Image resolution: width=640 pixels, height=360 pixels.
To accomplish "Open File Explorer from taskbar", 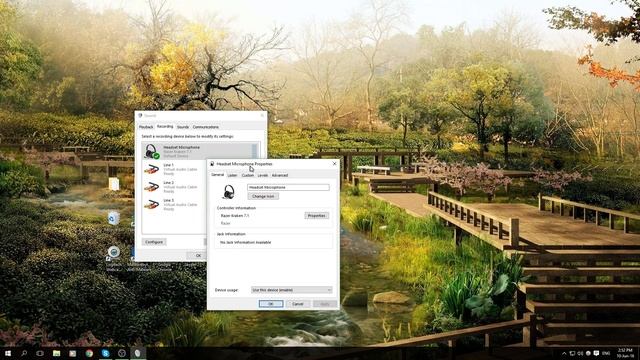I will [56, 353].
